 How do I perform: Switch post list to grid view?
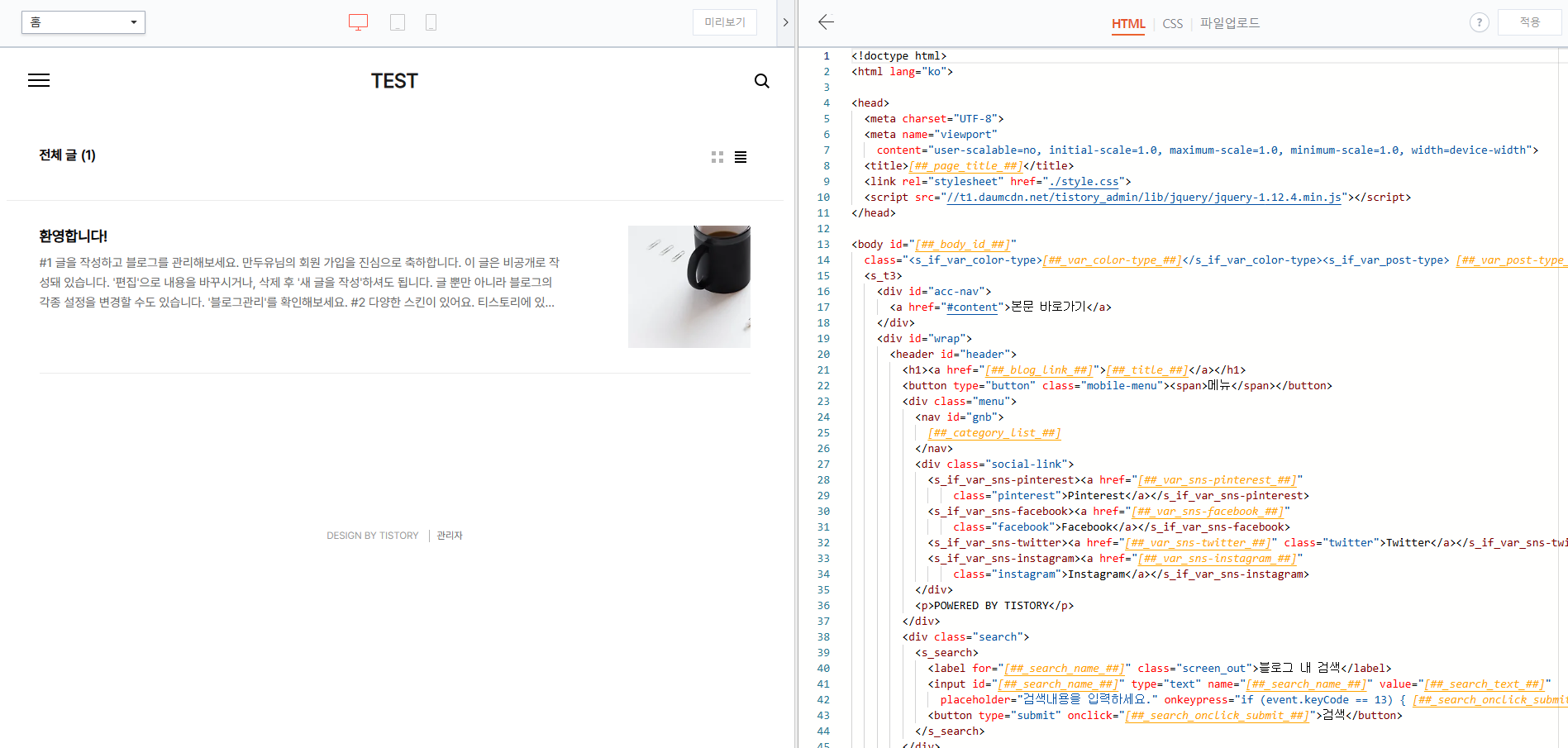click(717, 157)
